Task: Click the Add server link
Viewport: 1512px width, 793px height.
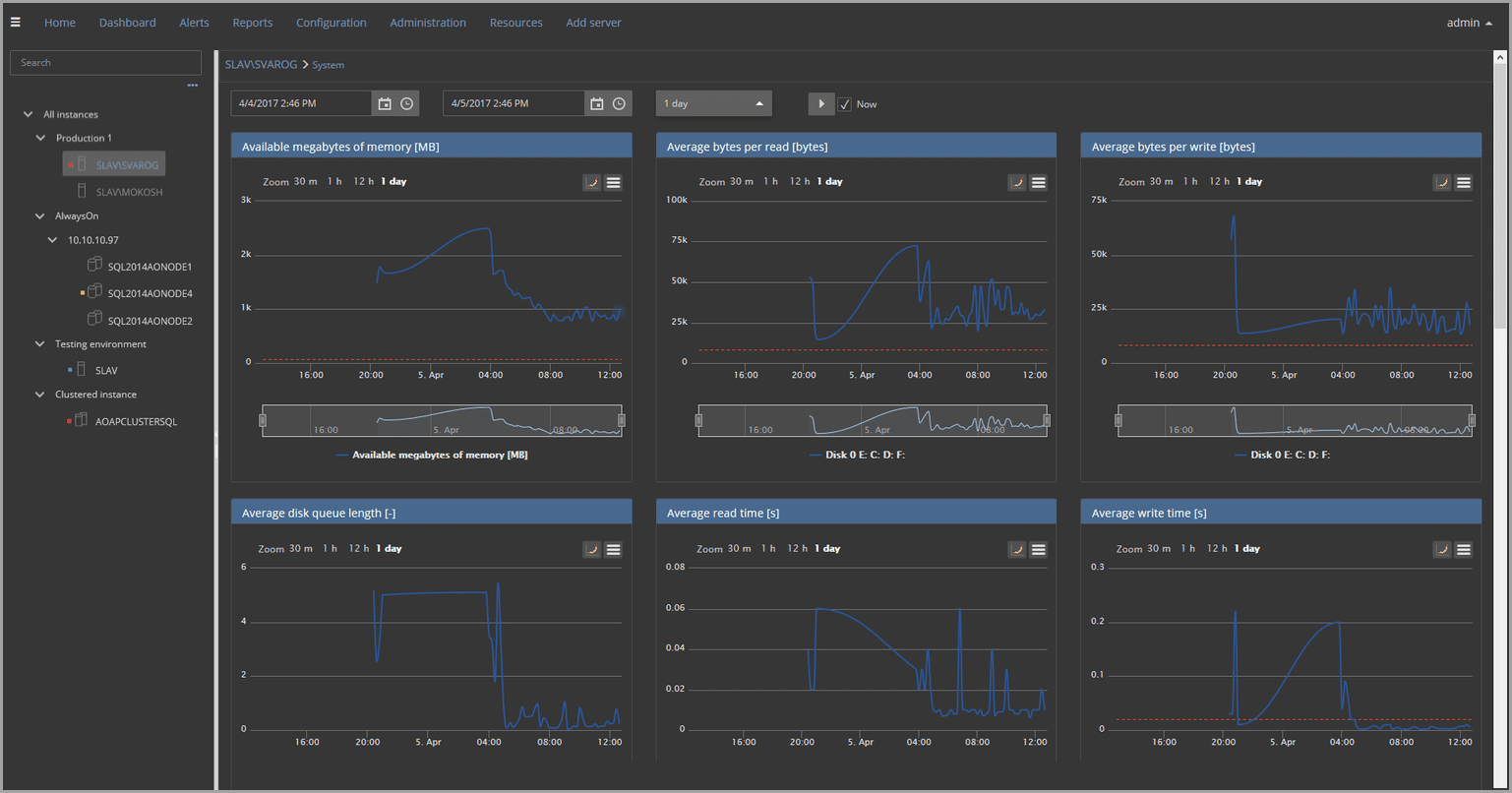Action: tap(593, 23)
